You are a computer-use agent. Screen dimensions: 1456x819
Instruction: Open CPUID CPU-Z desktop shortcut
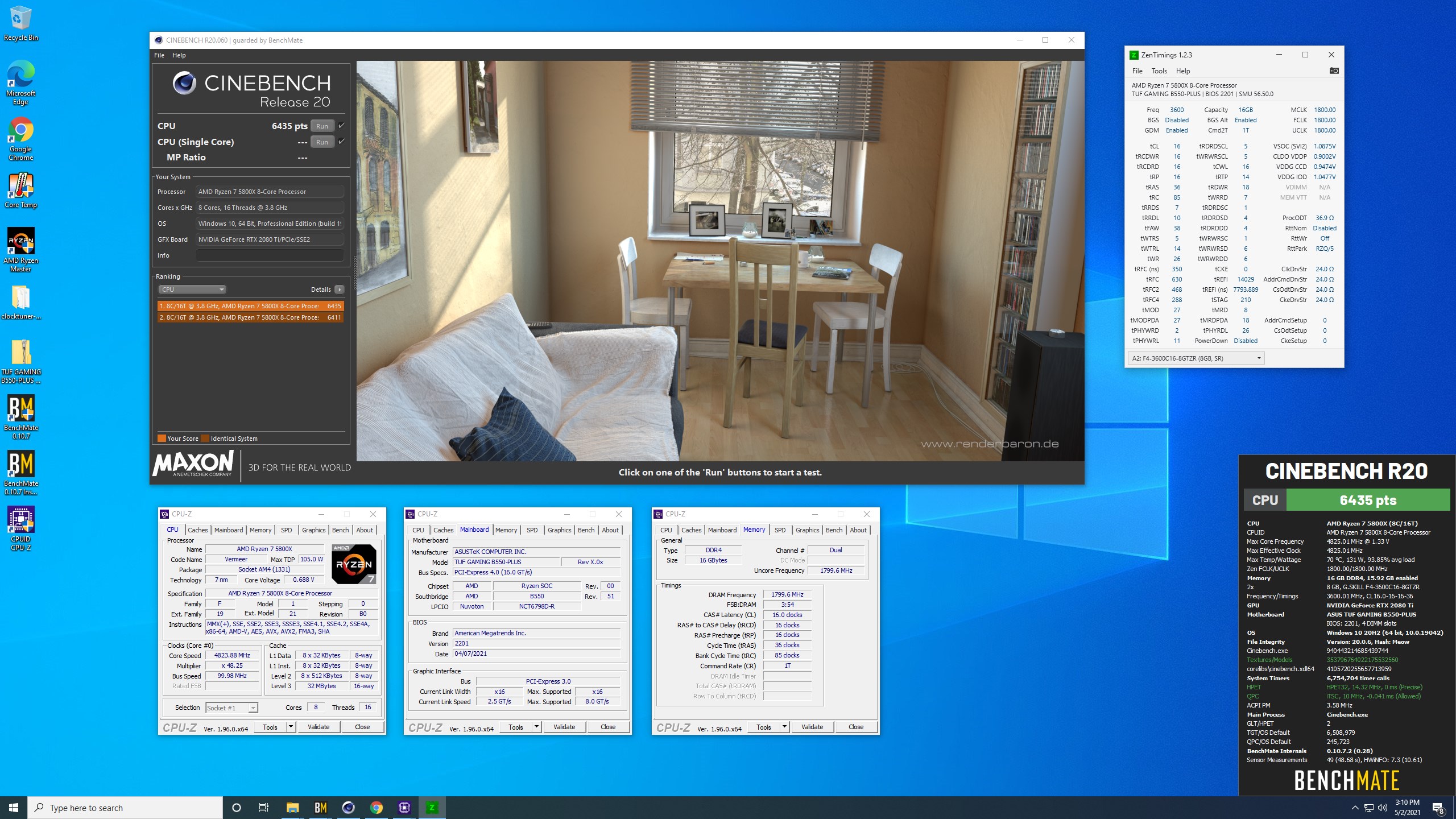tap(20, 528)
